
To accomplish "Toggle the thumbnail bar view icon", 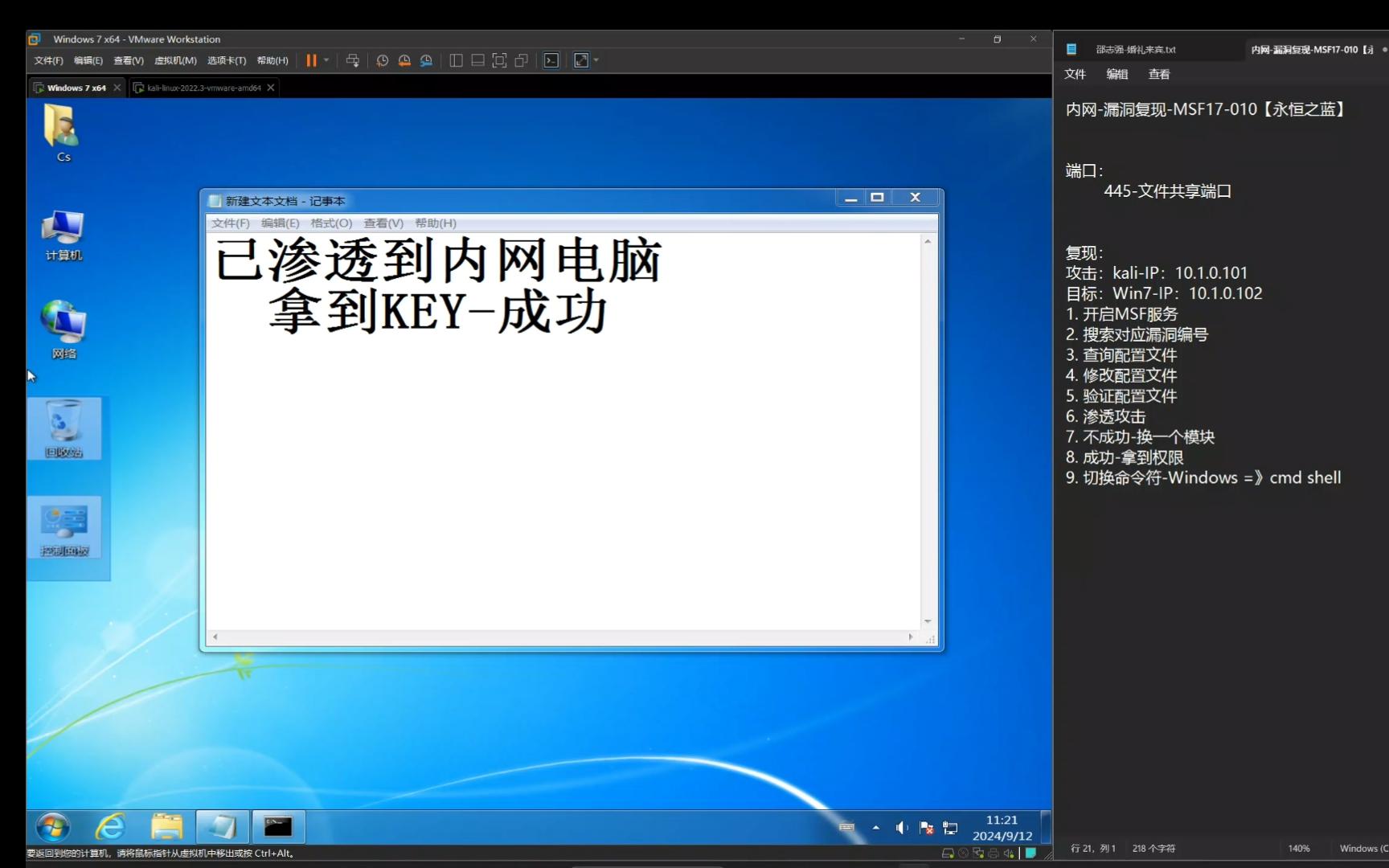I will point(477,60).
